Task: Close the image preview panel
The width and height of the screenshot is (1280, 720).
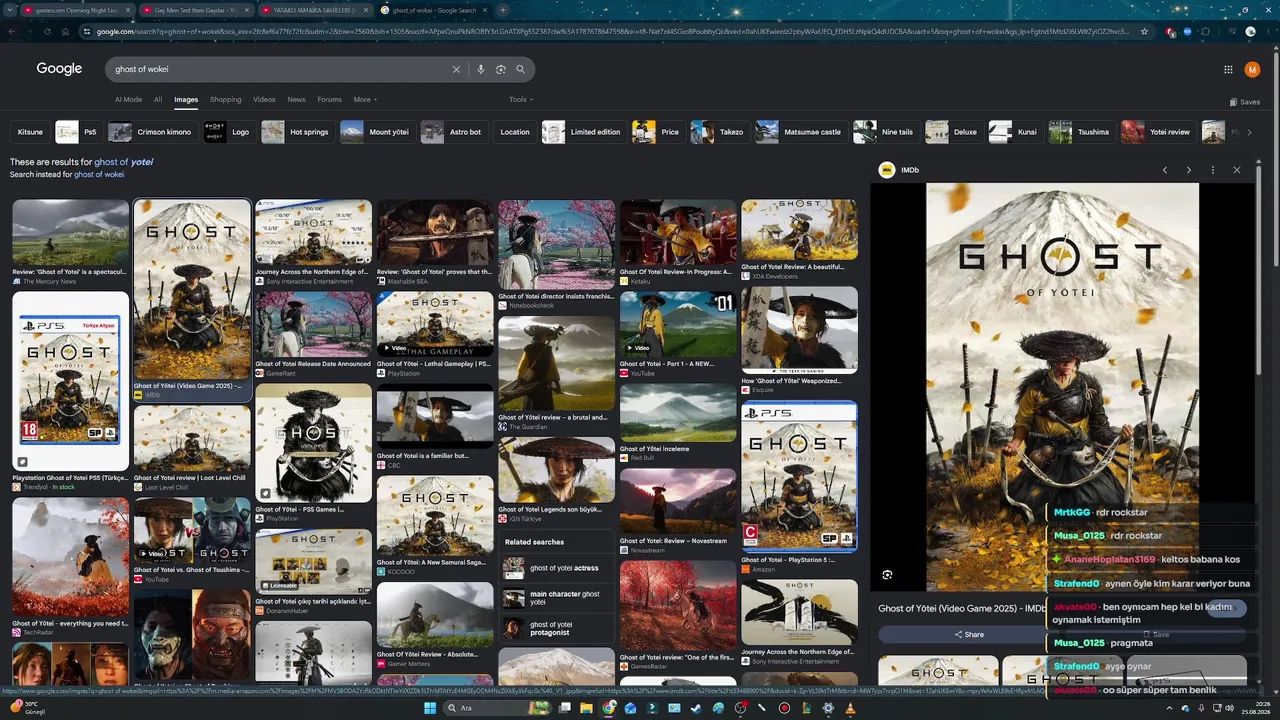Action: coord(1237,170)
